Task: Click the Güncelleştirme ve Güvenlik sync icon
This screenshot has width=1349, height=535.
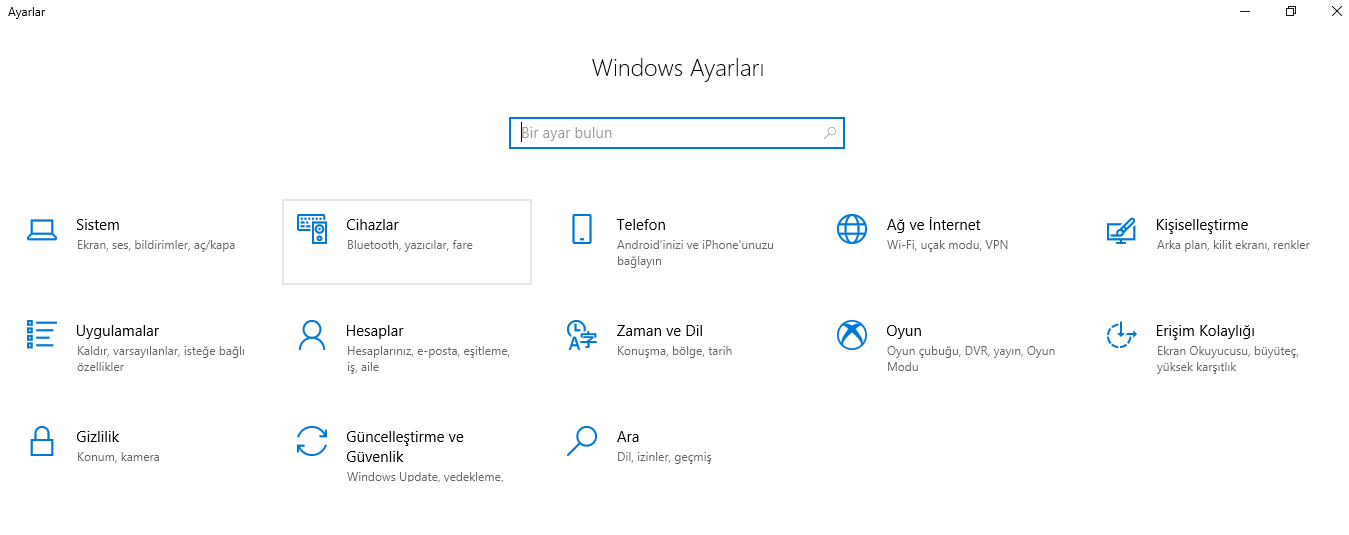Action: (x=312, y=441)
